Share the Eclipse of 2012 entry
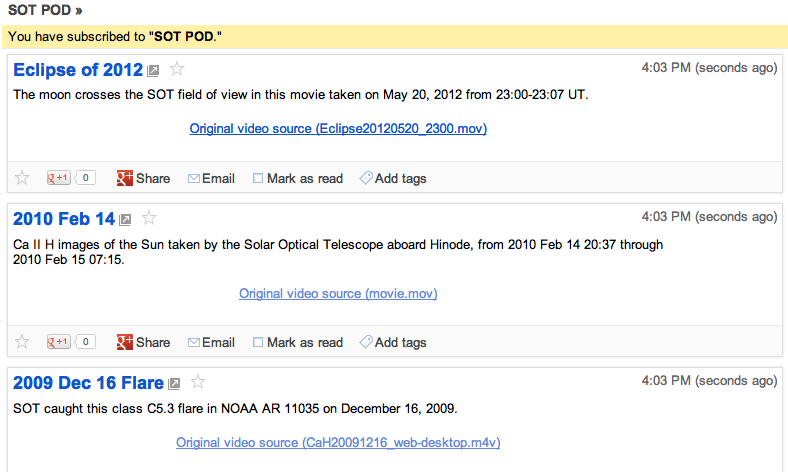The height and width of the screenshot is (472, 788). pos(143,178)
